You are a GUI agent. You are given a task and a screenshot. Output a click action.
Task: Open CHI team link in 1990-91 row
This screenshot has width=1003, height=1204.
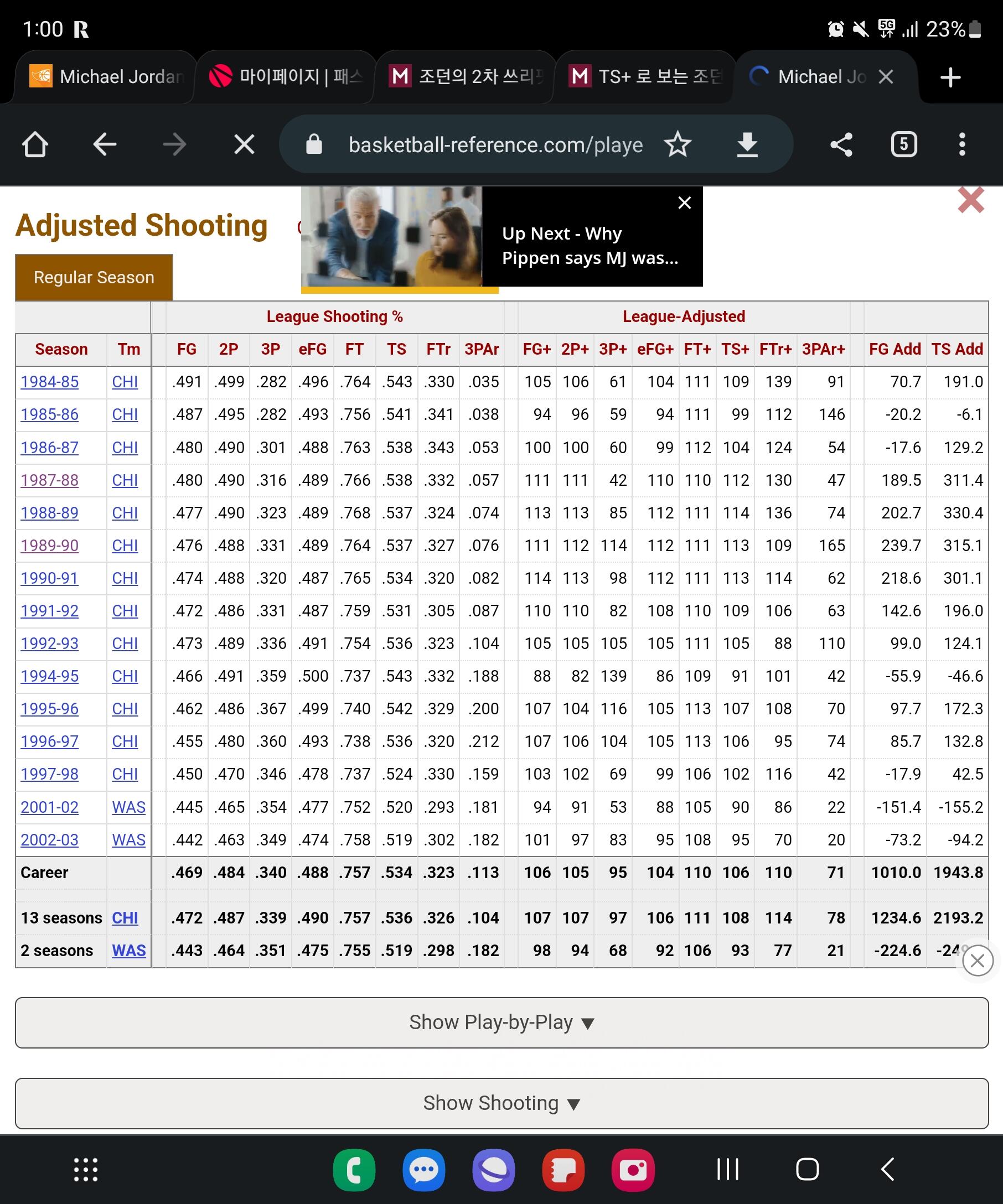click(x=125, y=578)
